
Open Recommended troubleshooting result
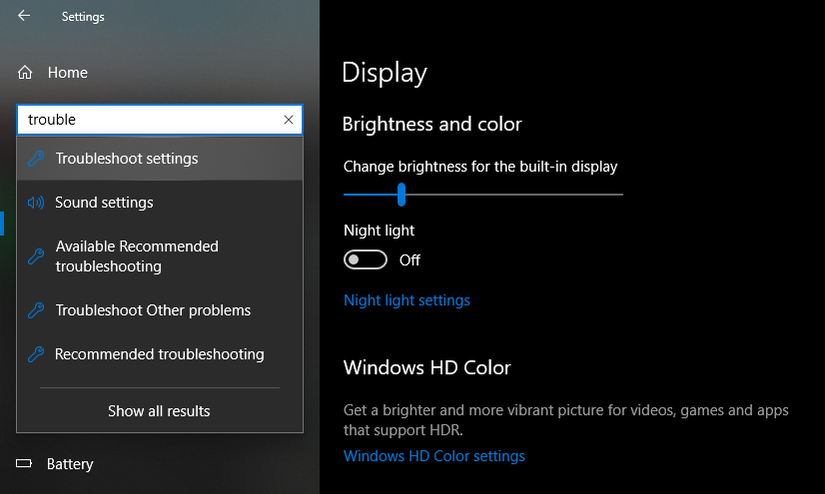[x=159, y=354]
